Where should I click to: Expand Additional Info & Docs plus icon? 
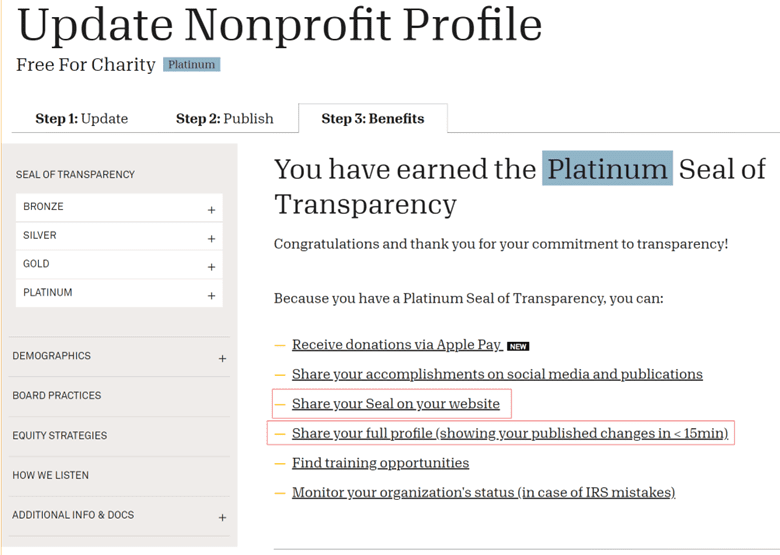[x=222, y=518]
